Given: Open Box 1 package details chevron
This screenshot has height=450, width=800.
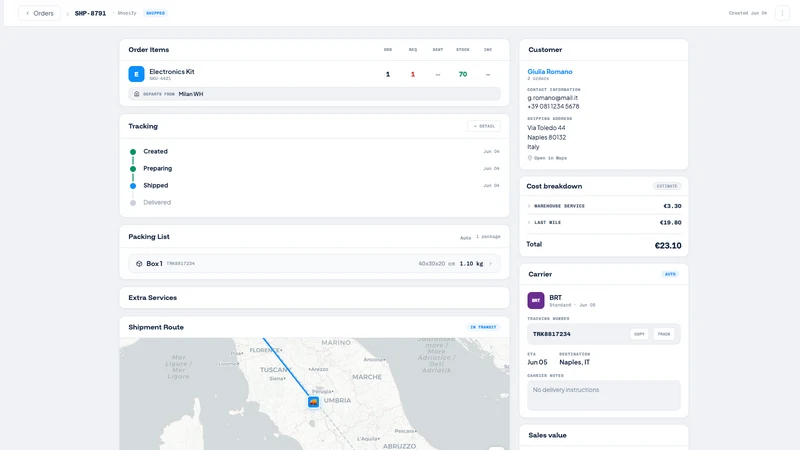Looking at the screenshot, I should [491, 264].
